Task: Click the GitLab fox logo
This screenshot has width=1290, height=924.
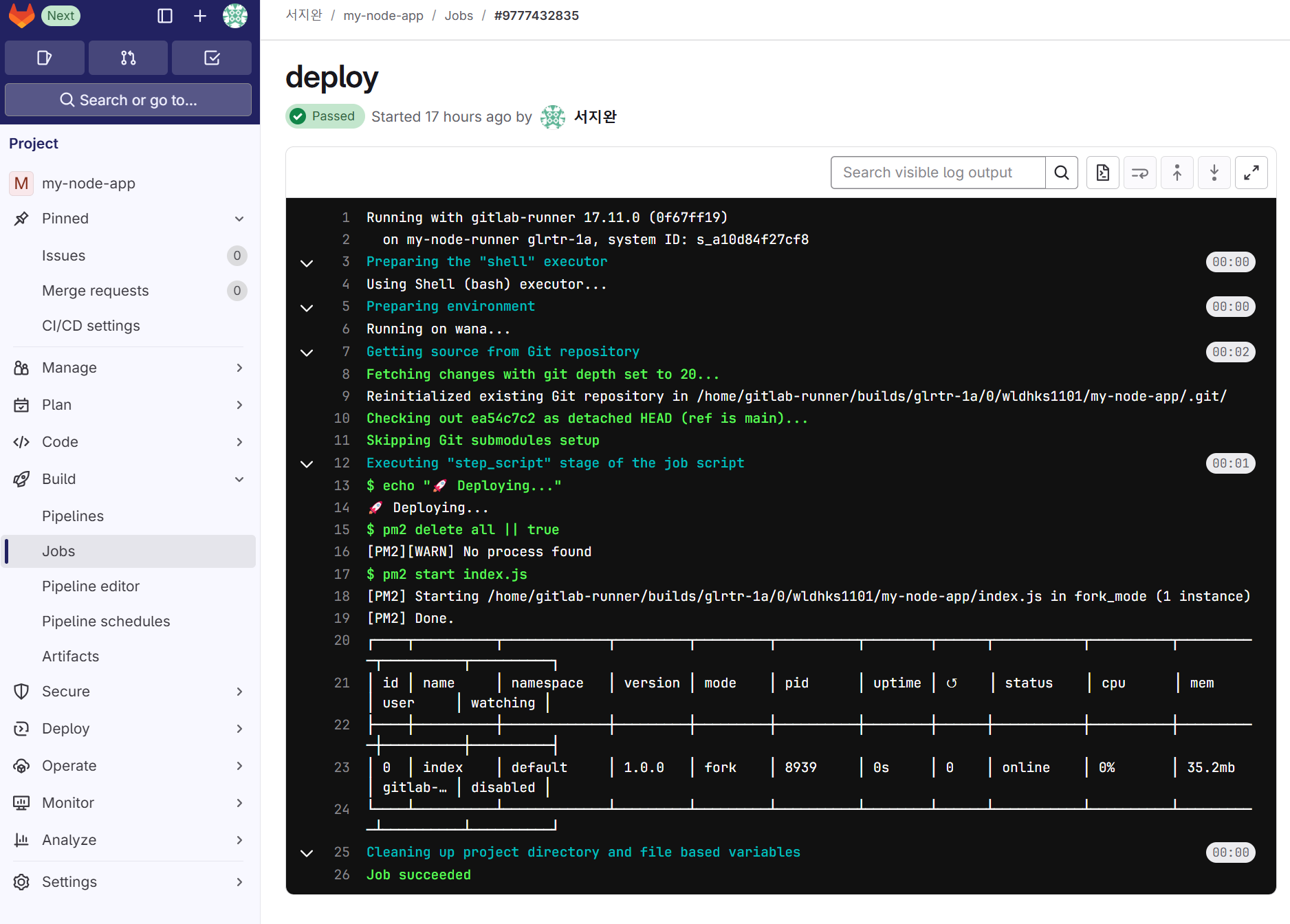Action: (x=21, y=16)
